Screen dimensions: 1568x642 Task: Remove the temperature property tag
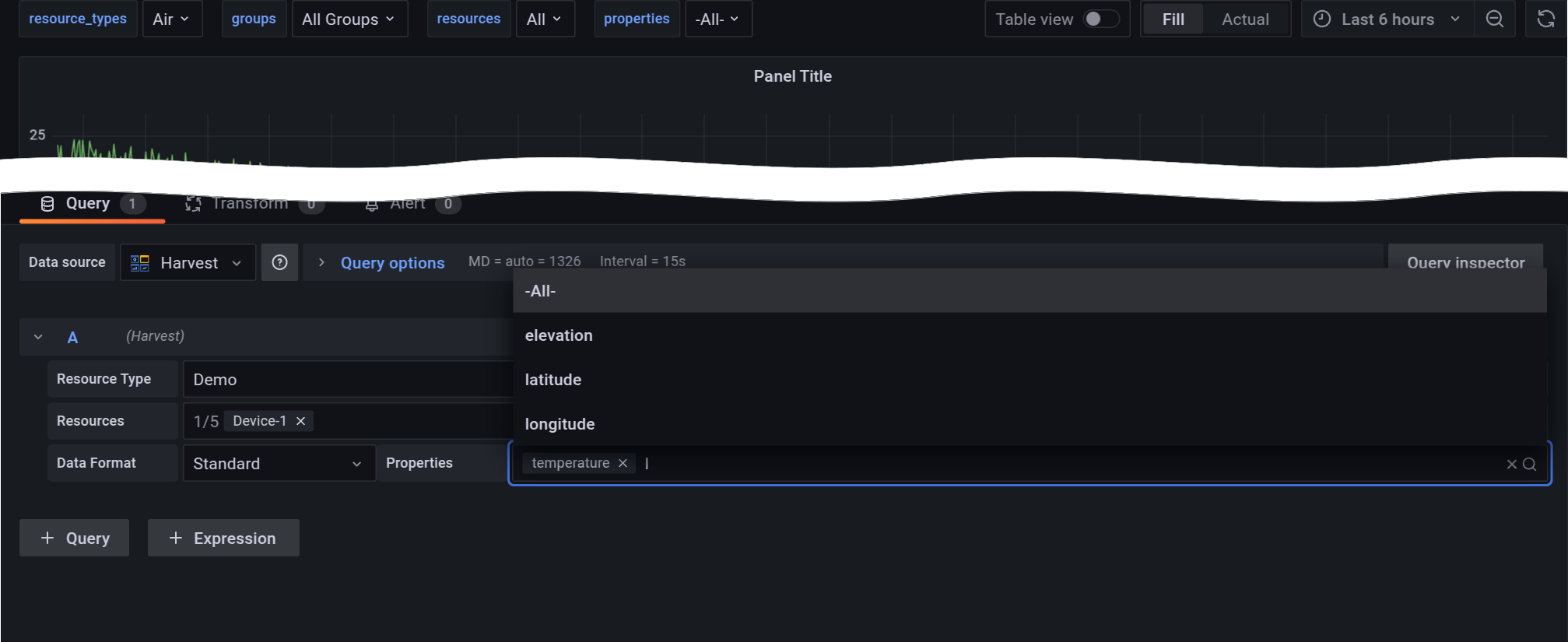click(x=622, y=463)
